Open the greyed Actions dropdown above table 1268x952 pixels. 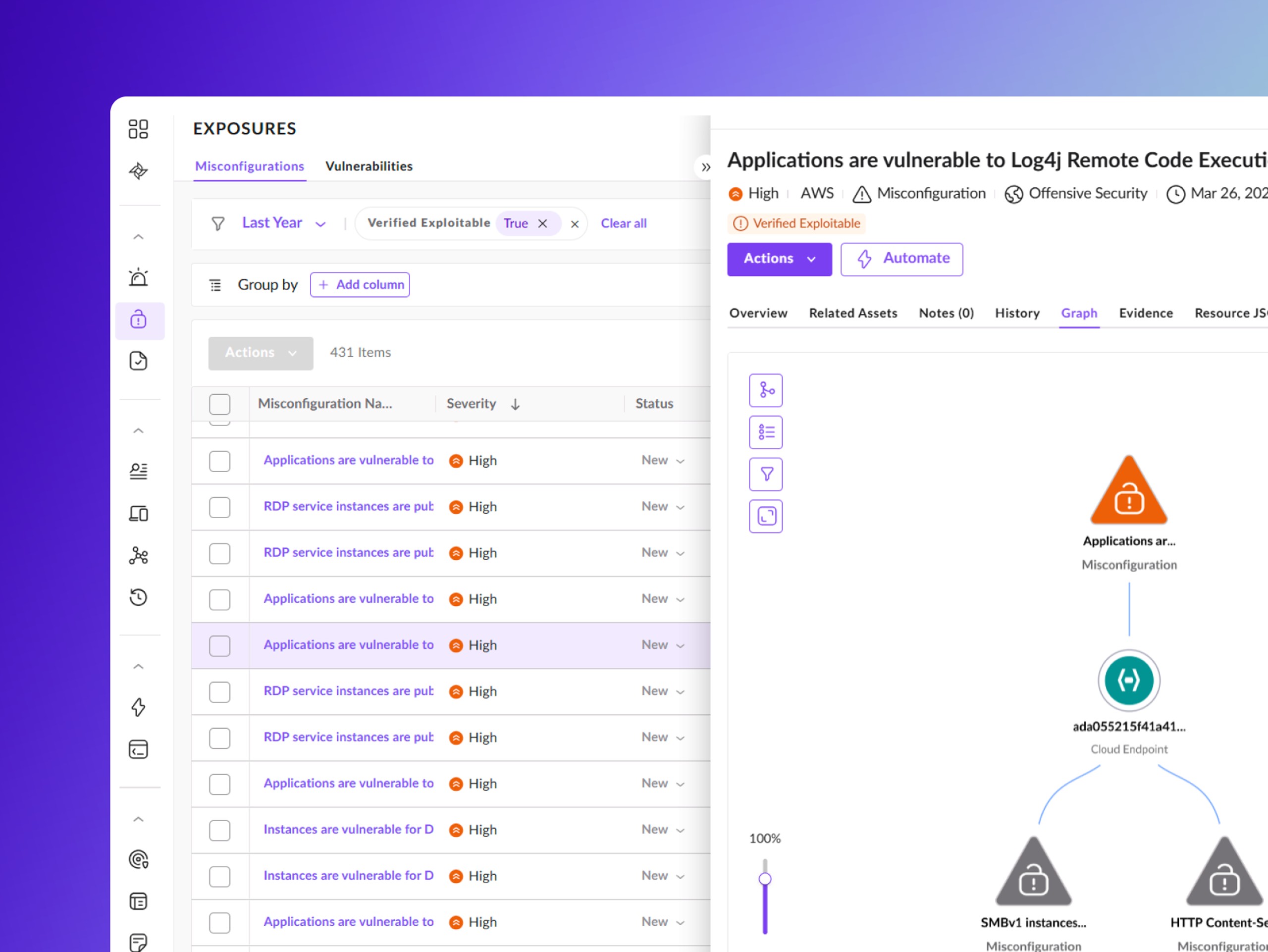[261, 353]
